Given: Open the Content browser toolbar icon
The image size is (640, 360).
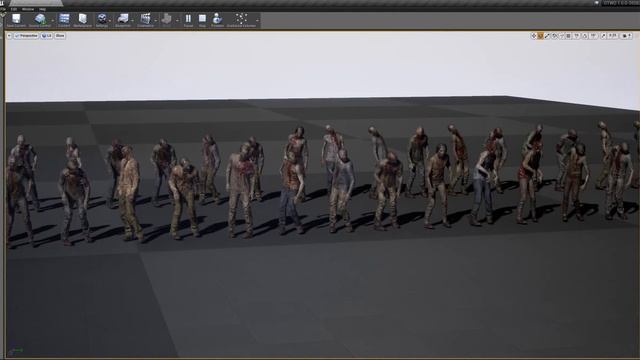Looking at the screenshot, I should [x=64, y=20].
